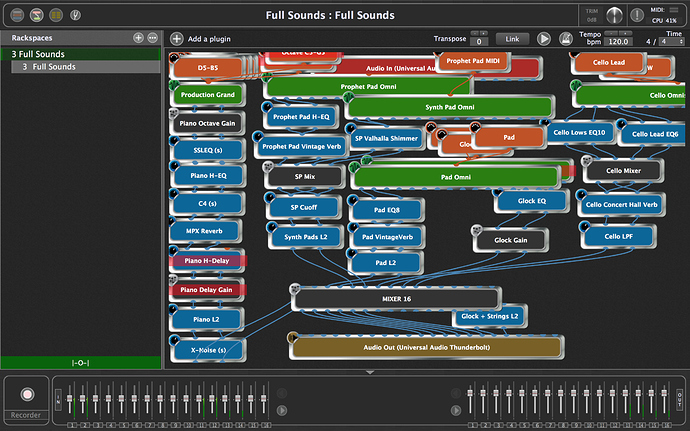Click the Link button
690x431 pixels.
pyautogui.click(x=512, y=39)
